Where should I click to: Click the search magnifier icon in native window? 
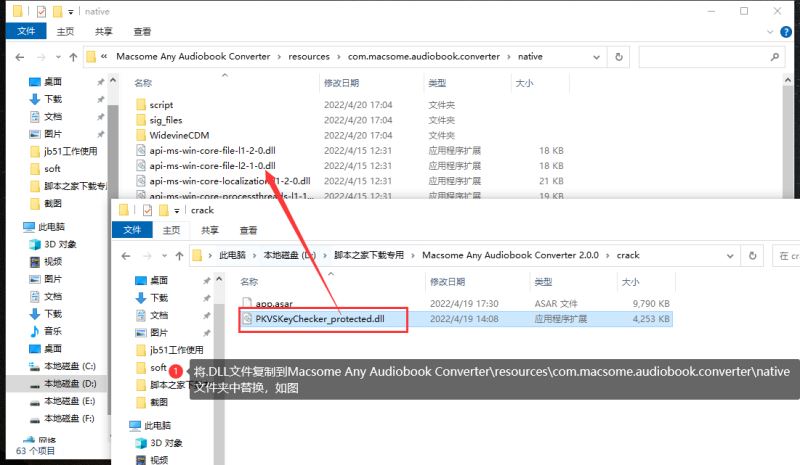tap(775, 57)
